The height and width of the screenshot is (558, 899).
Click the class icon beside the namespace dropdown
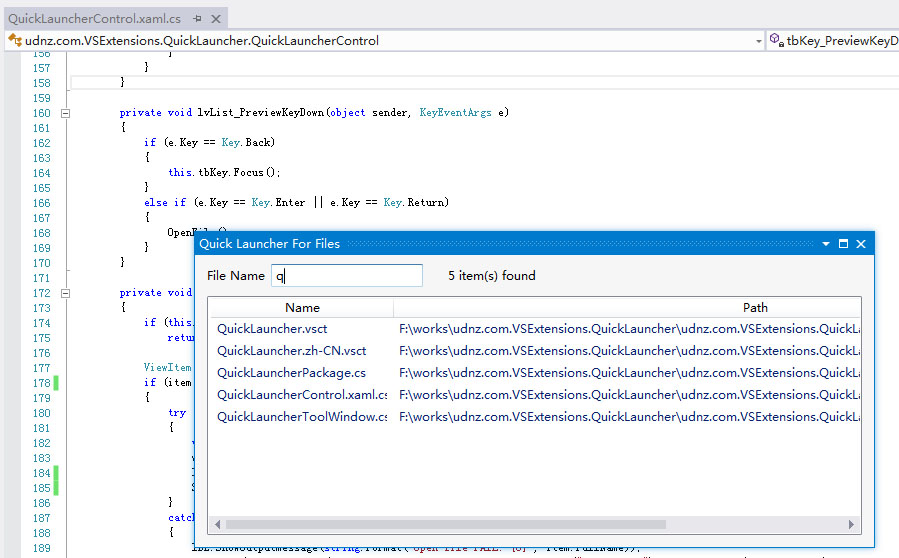point(15,41)
